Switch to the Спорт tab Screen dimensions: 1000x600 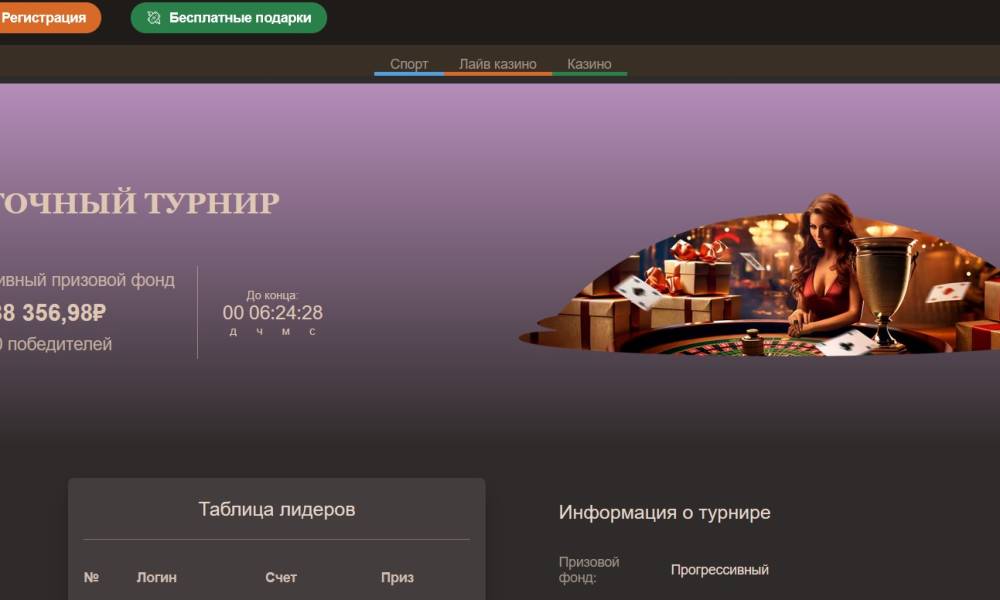tap(409, 64)
